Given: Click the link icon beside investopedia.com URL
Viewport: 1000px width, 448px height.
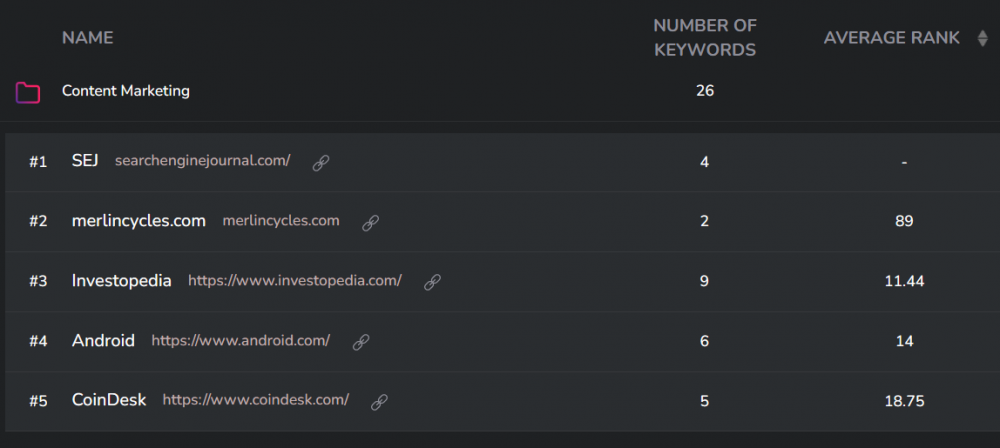Looking at the screenshot, I should tap(432, 282).
